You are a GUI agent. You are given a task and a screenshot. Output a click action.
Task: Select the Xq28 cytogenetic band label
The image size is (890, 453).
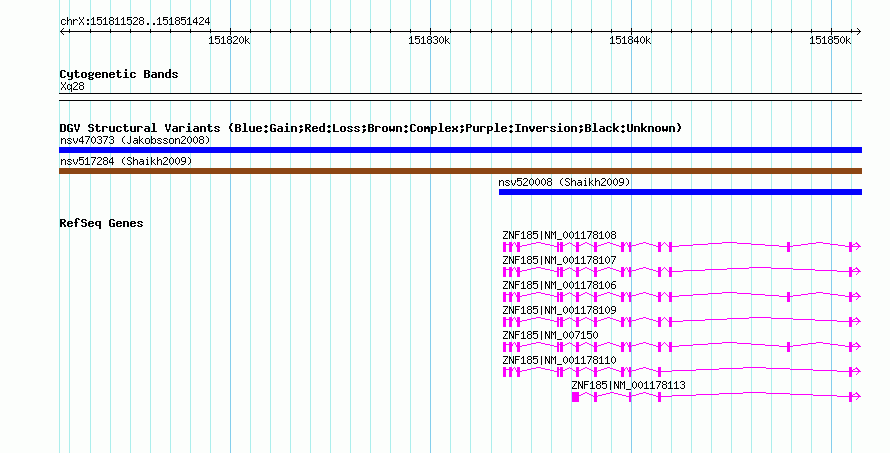[x=72, y=87]
